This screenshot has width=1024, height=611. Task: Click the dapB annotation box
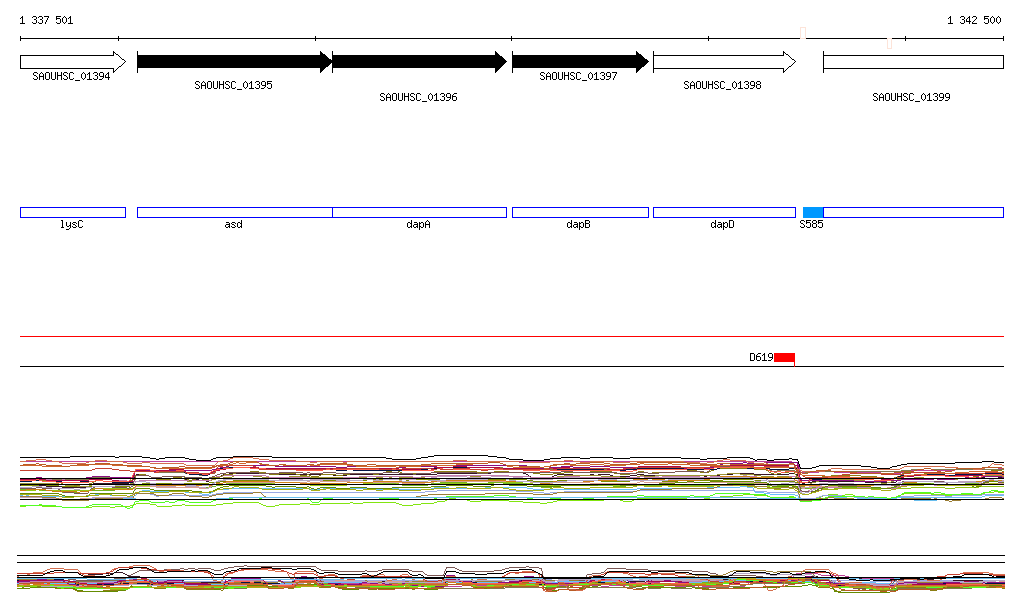coord(579,212)
